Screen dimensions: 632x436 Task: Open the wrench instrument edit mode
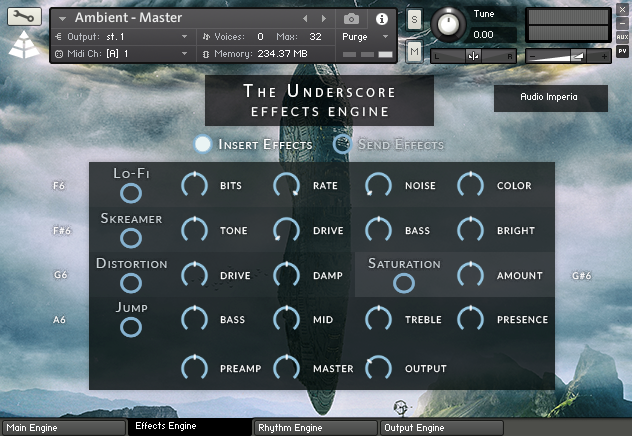pyautogui.click(x=24, y=16)
